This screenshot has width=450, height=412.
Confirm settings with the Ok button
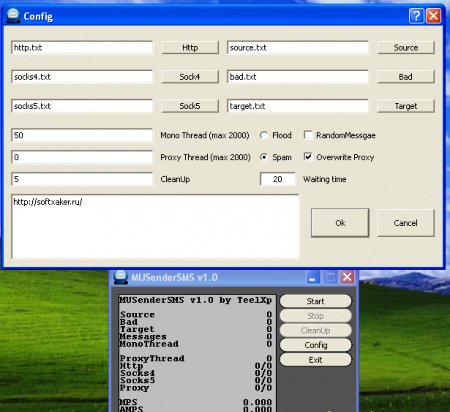tap(340, 223)
